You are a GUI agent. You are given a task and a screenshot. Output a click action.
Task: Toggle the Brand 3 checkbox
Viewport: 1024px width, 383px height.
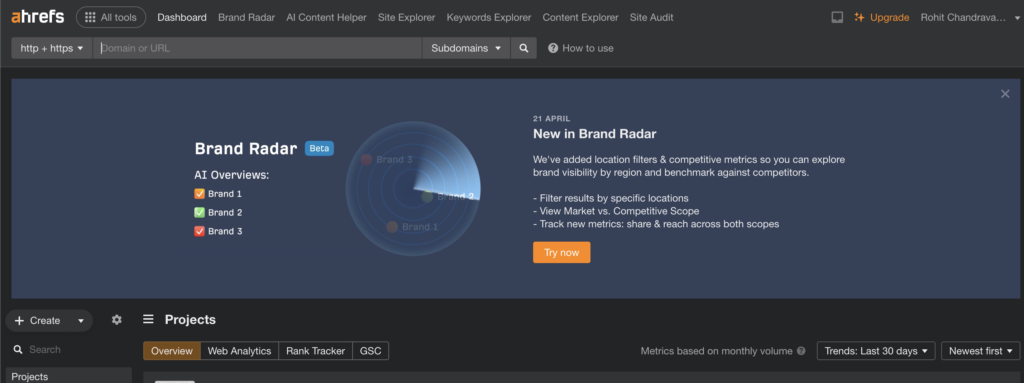[200, 231]
